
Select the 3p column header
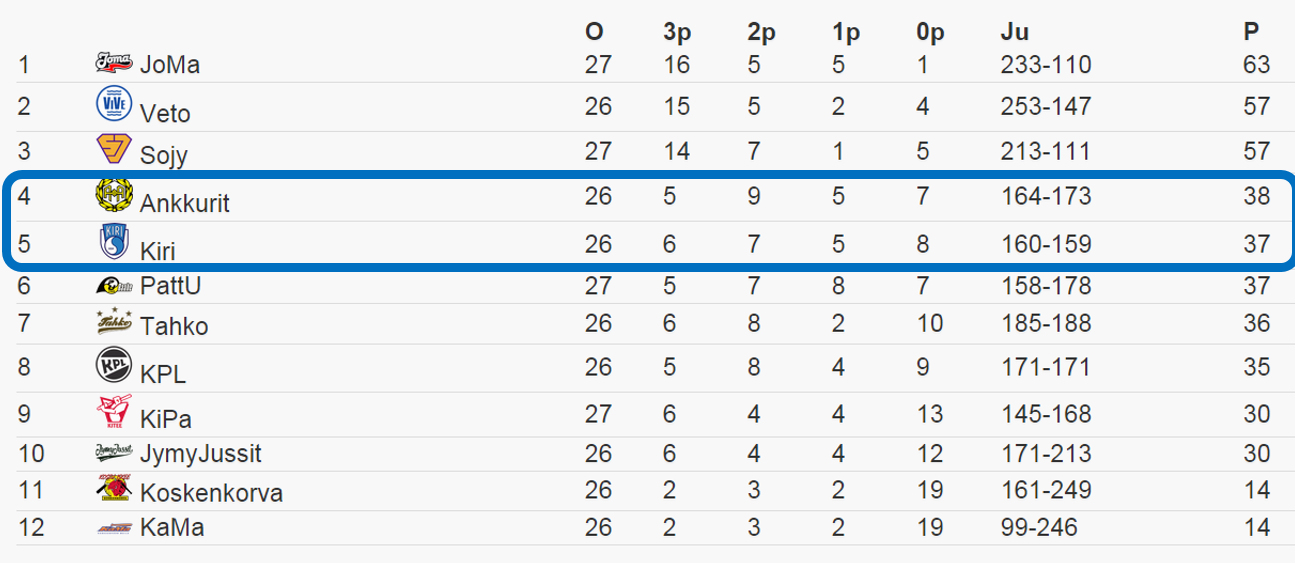[677, 33]
